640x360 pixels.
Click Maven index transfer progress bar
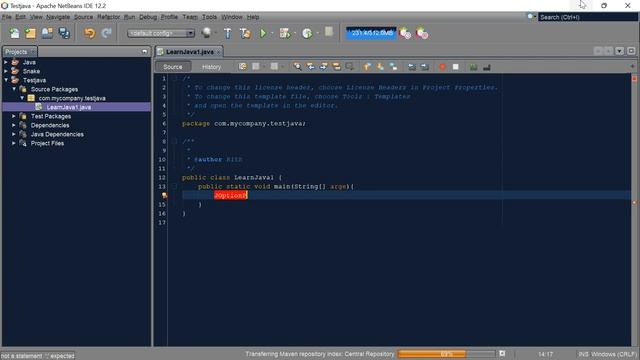click(x=446, y=354)
